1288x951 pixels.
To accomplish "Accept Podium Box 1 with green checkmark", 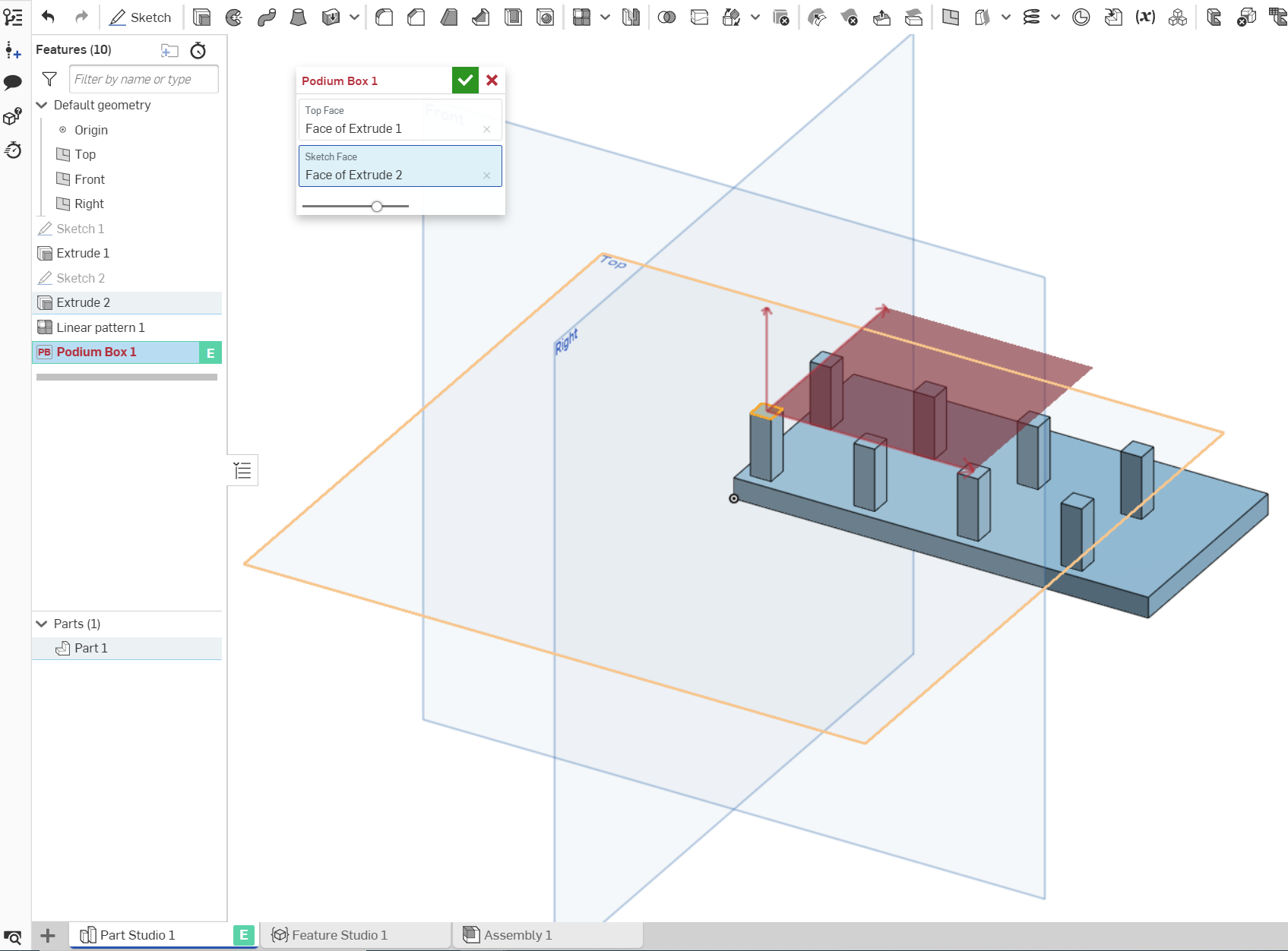I will (x=465, y=80).
